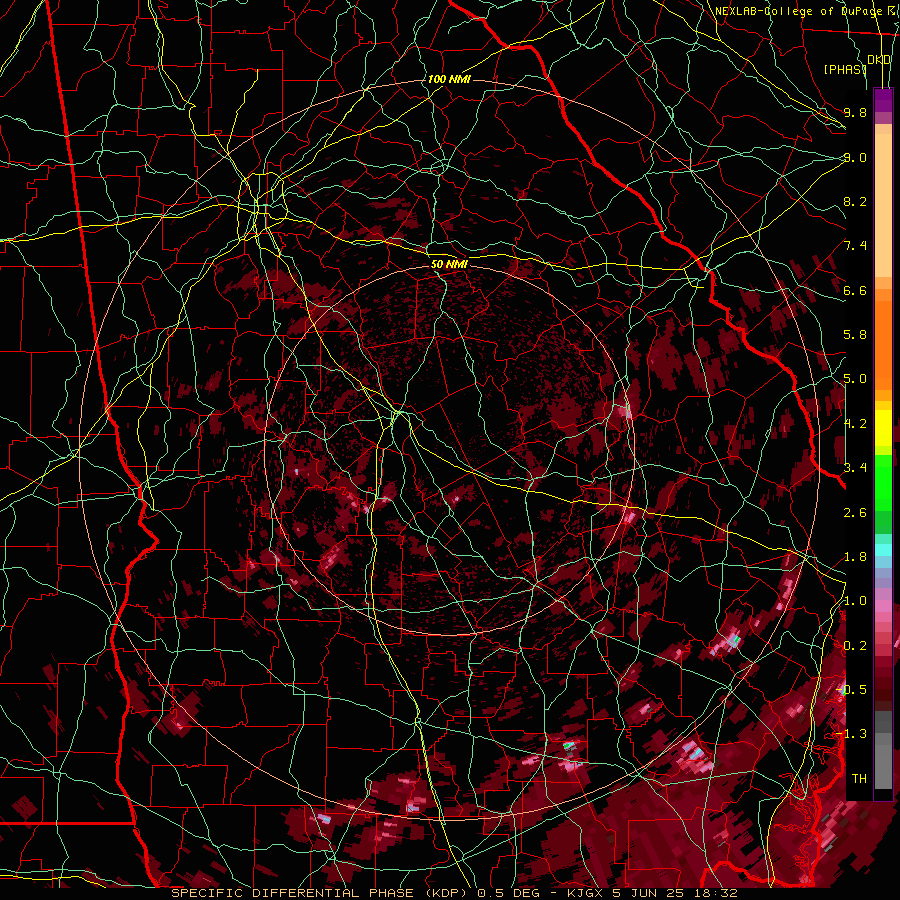The height and width of the screenshot is (900, 900).
Task: Click the 5.8 value on the color scale
Action: pos(855,335)
